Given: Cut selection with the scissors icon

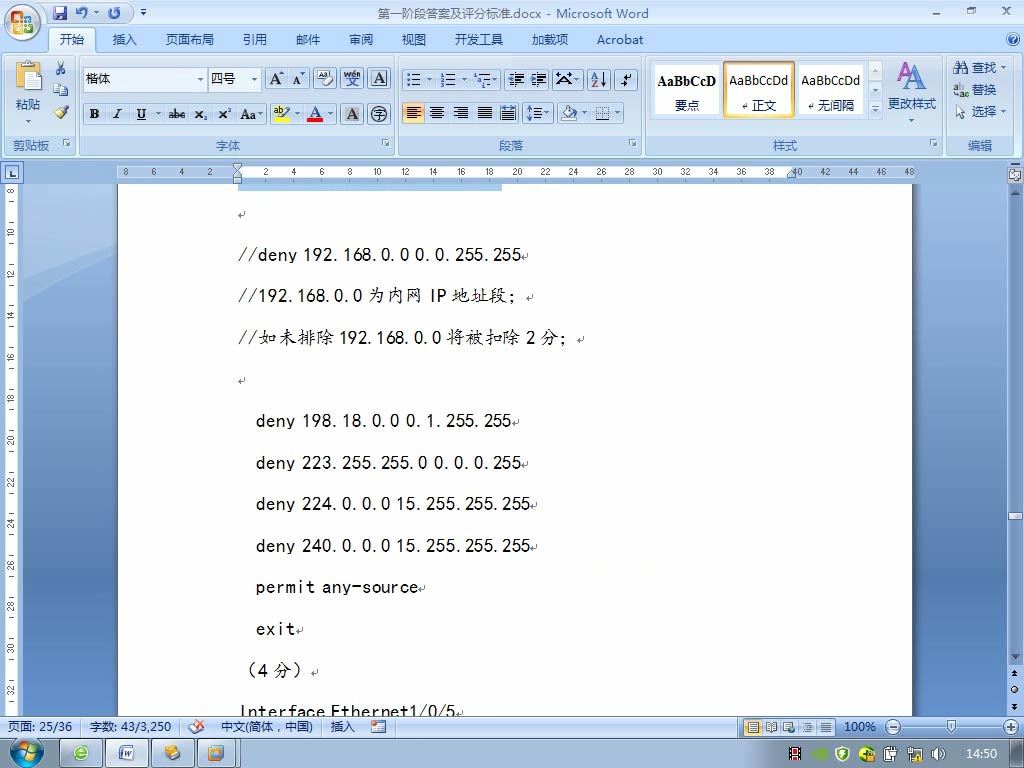Looking at the screenshot, I should pyautogui.click(x=61, y=68).
